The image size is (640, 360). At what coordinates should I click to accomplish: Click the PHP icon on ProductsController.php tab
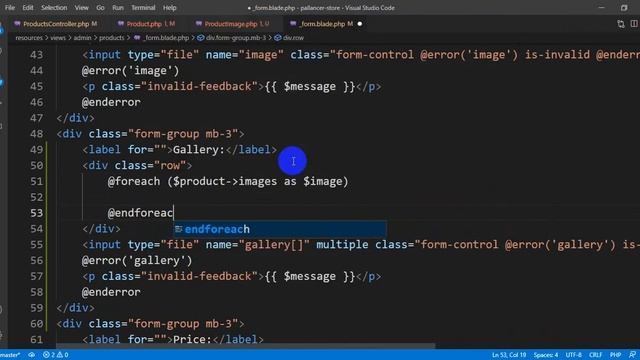point(17,24)
